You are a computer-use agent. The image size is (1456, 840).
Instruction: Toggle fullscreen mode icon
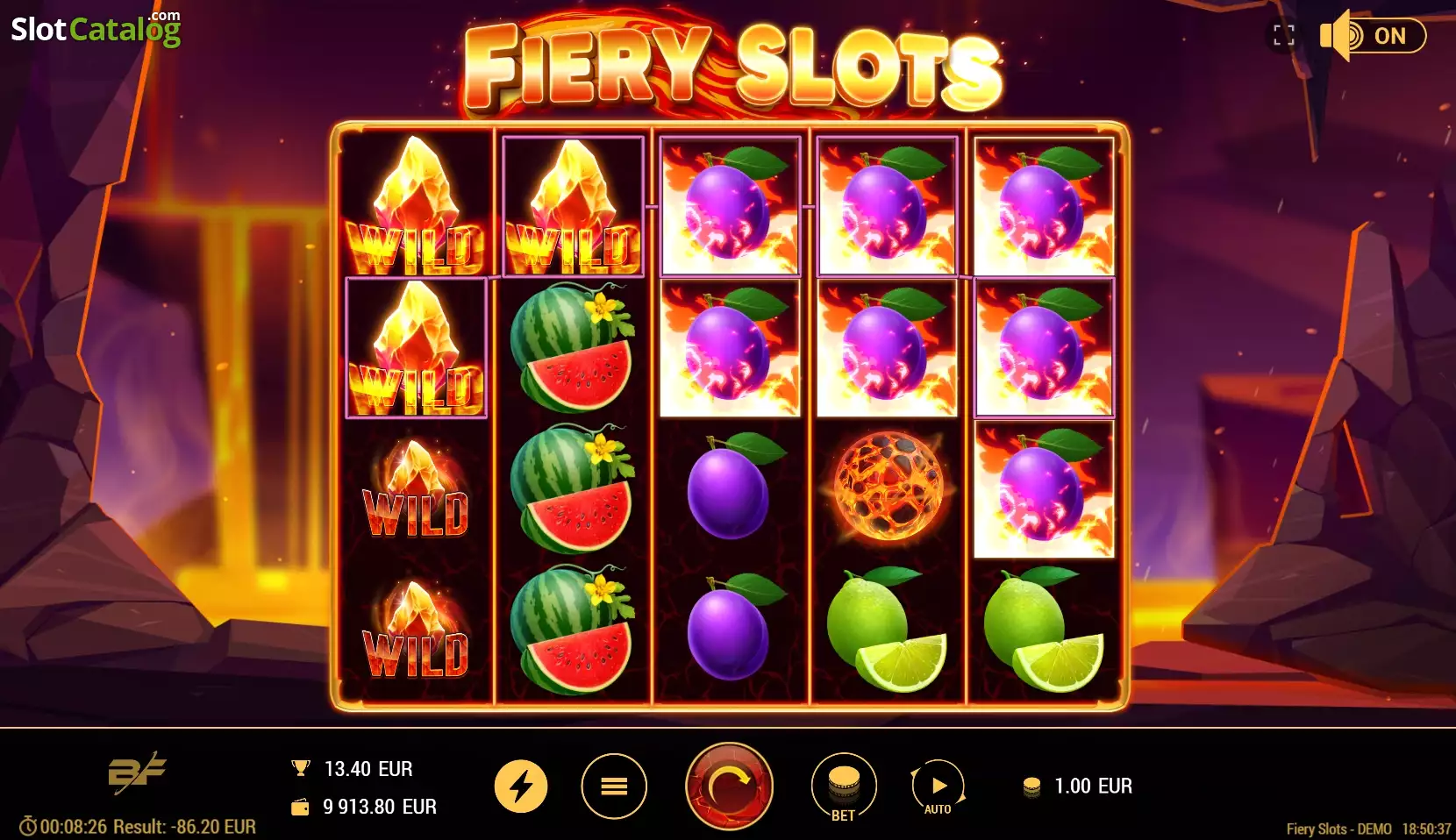tap(1284, 35)
